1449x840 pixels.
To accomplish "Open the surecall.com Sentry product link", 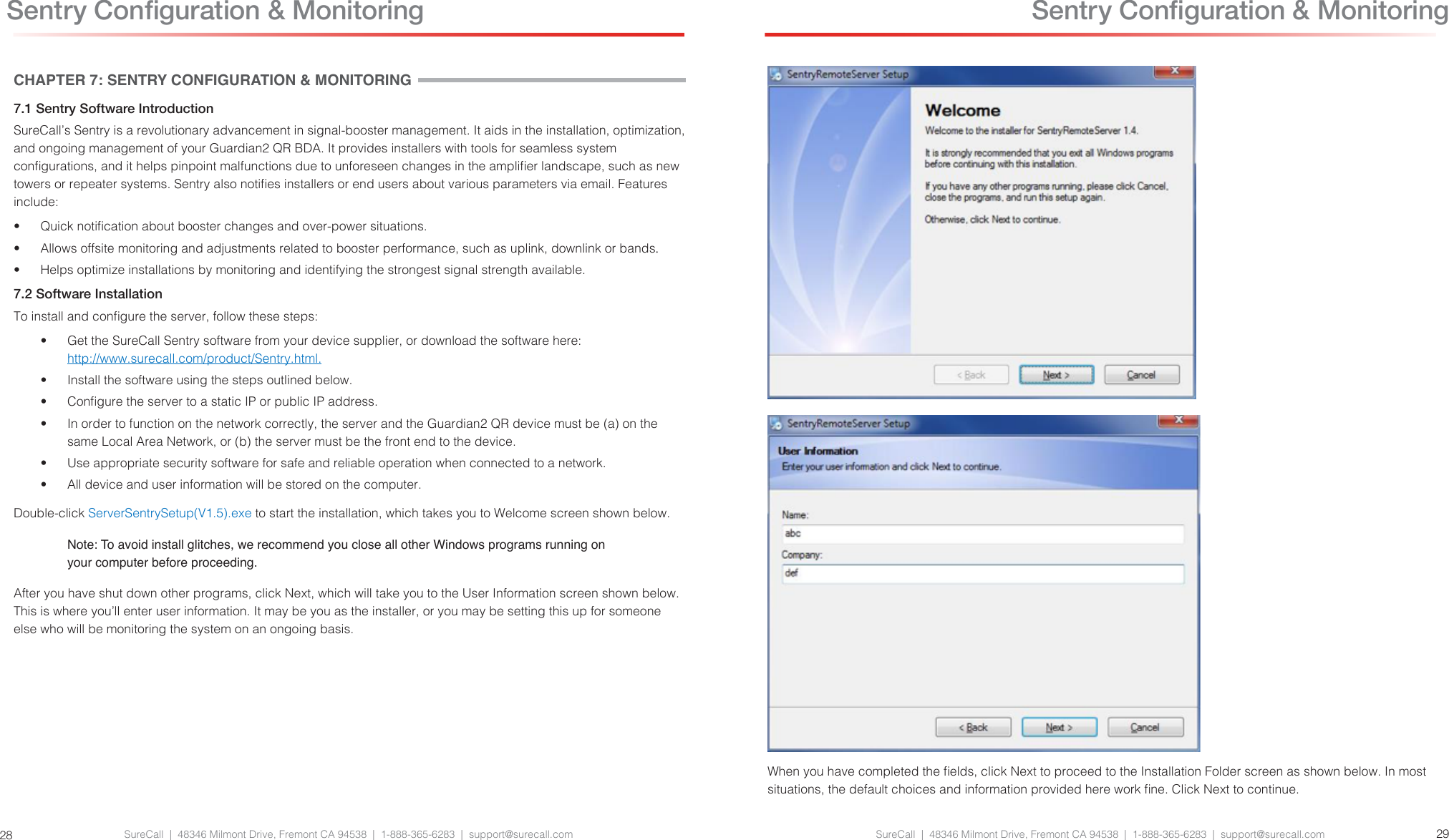I will pos(194,358).
